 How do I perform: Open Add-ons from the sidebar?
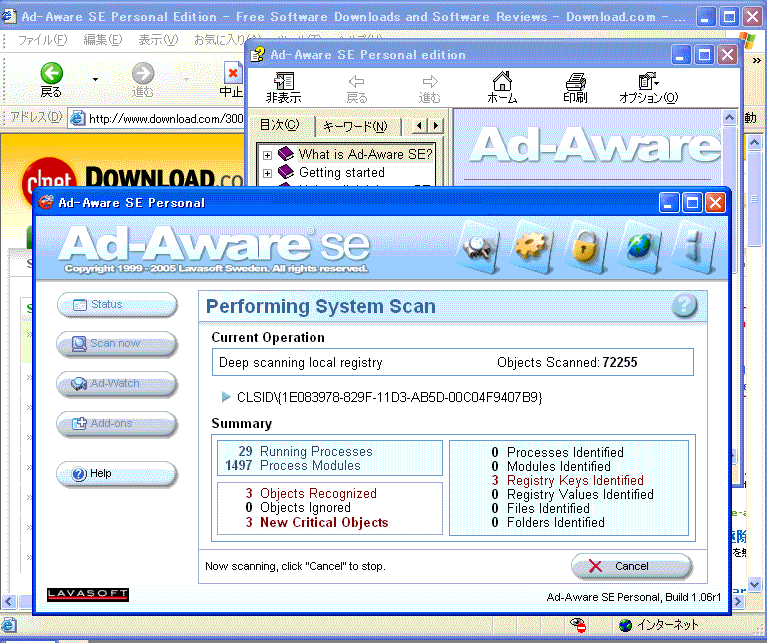tap(116, 424)
